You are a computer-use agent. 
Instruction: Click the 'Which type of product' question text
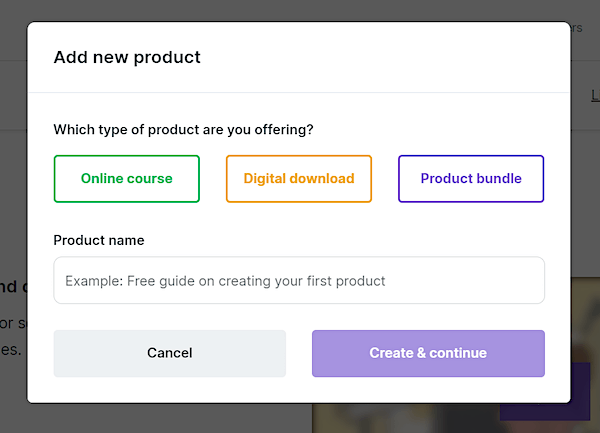point(183,130)
